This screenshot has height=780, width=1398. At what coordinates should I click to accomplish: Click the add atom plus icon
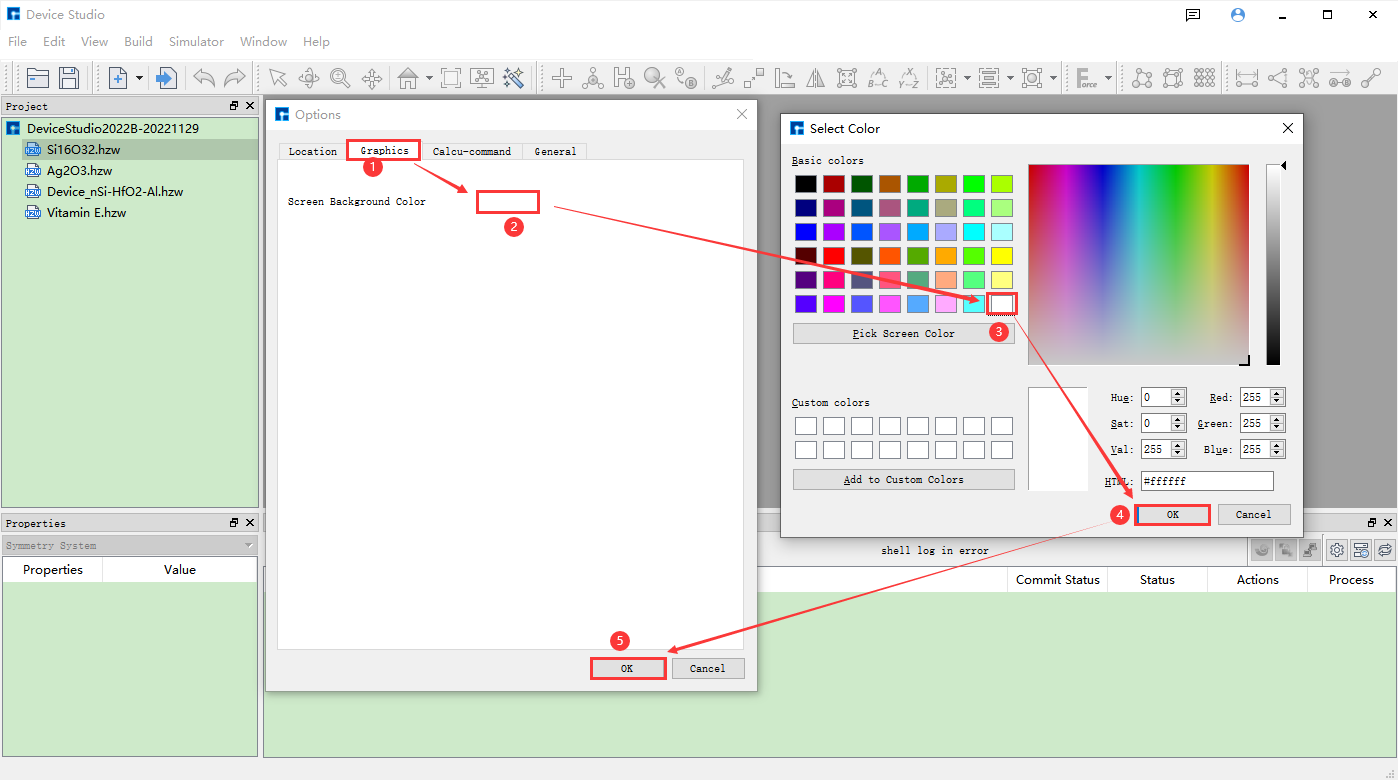pyautogui.click(x=562, y=78)
